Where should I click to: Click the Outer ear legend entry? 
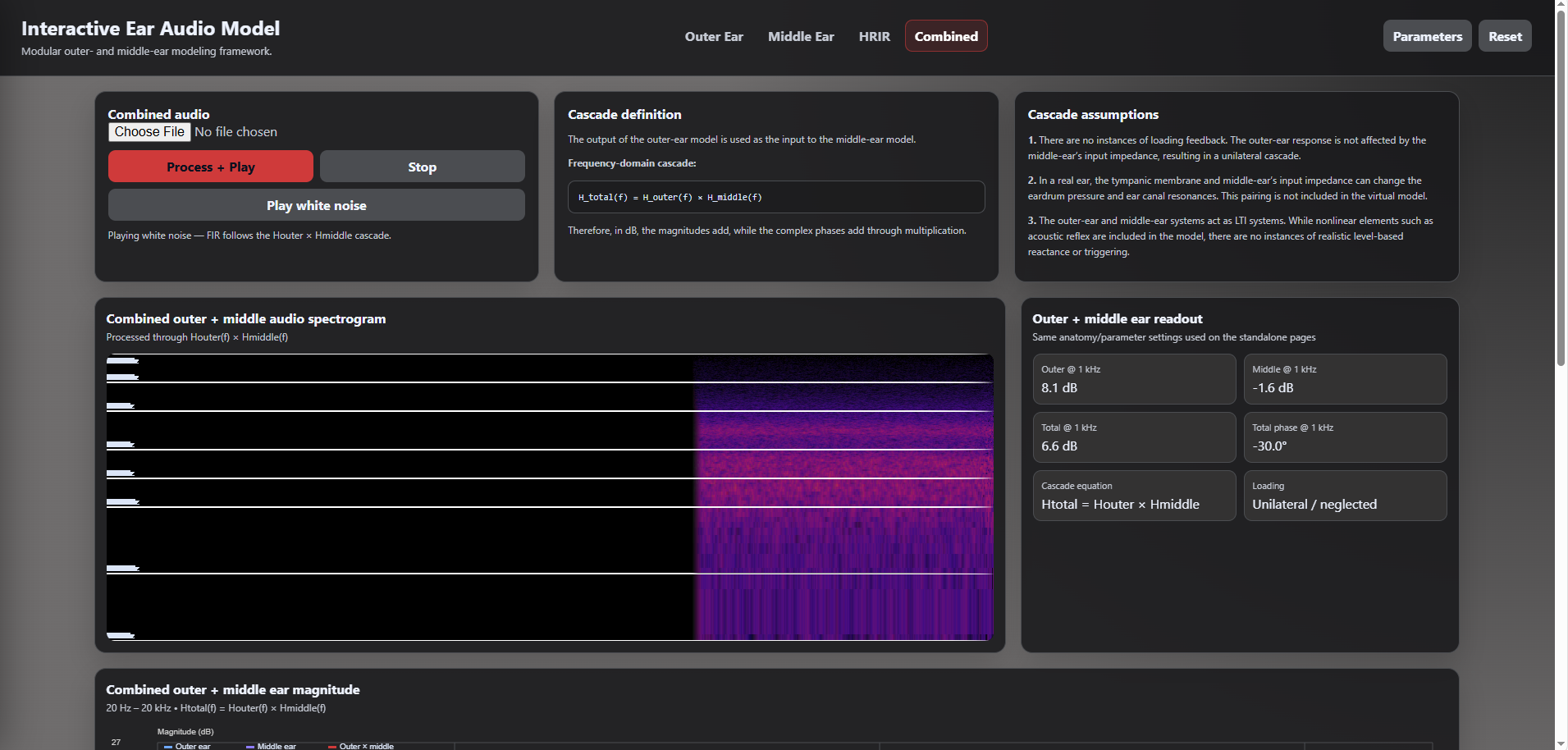click(187, 746)
